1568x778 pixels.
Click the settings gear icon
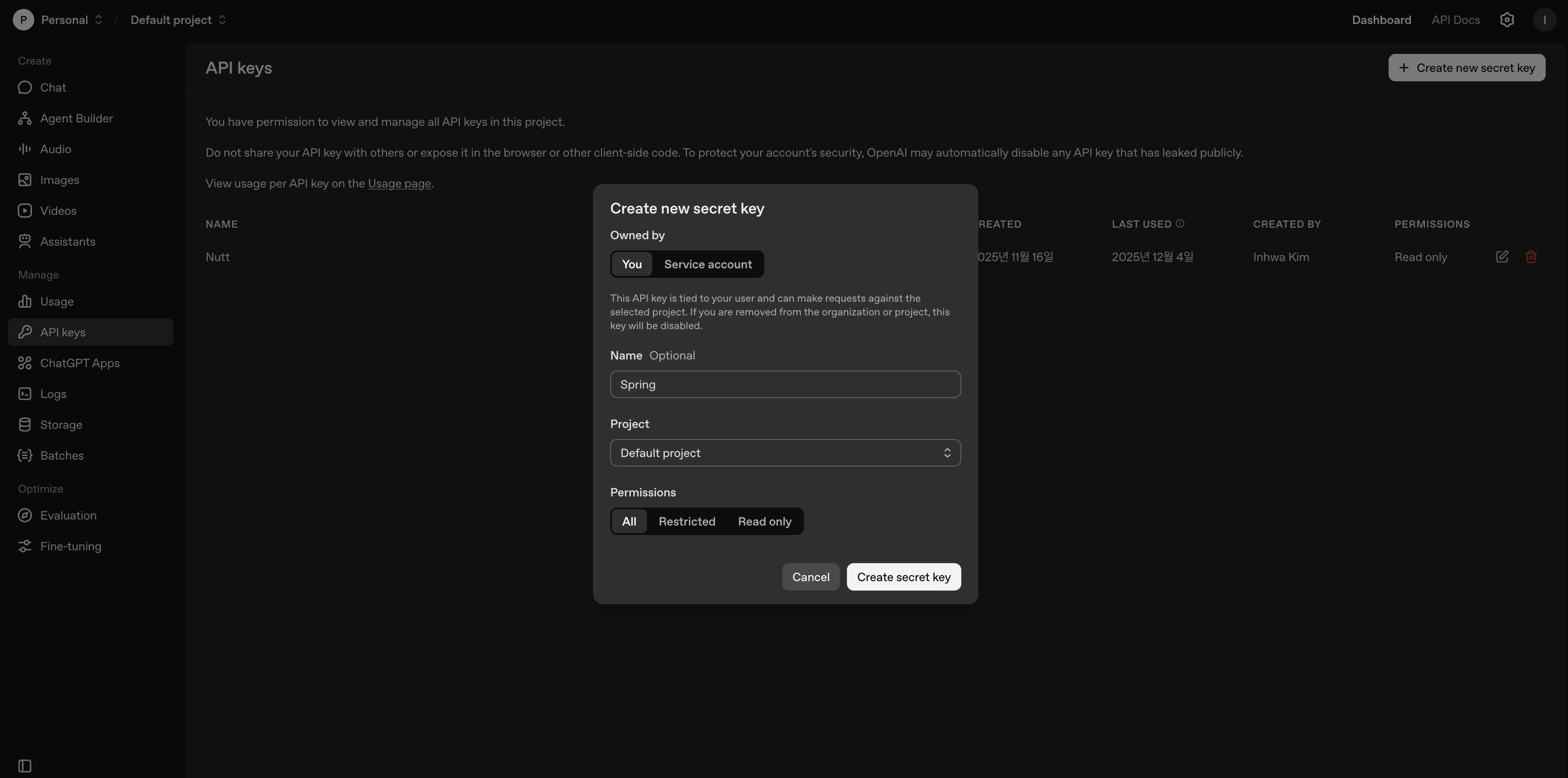click(x=1506, y=20)
